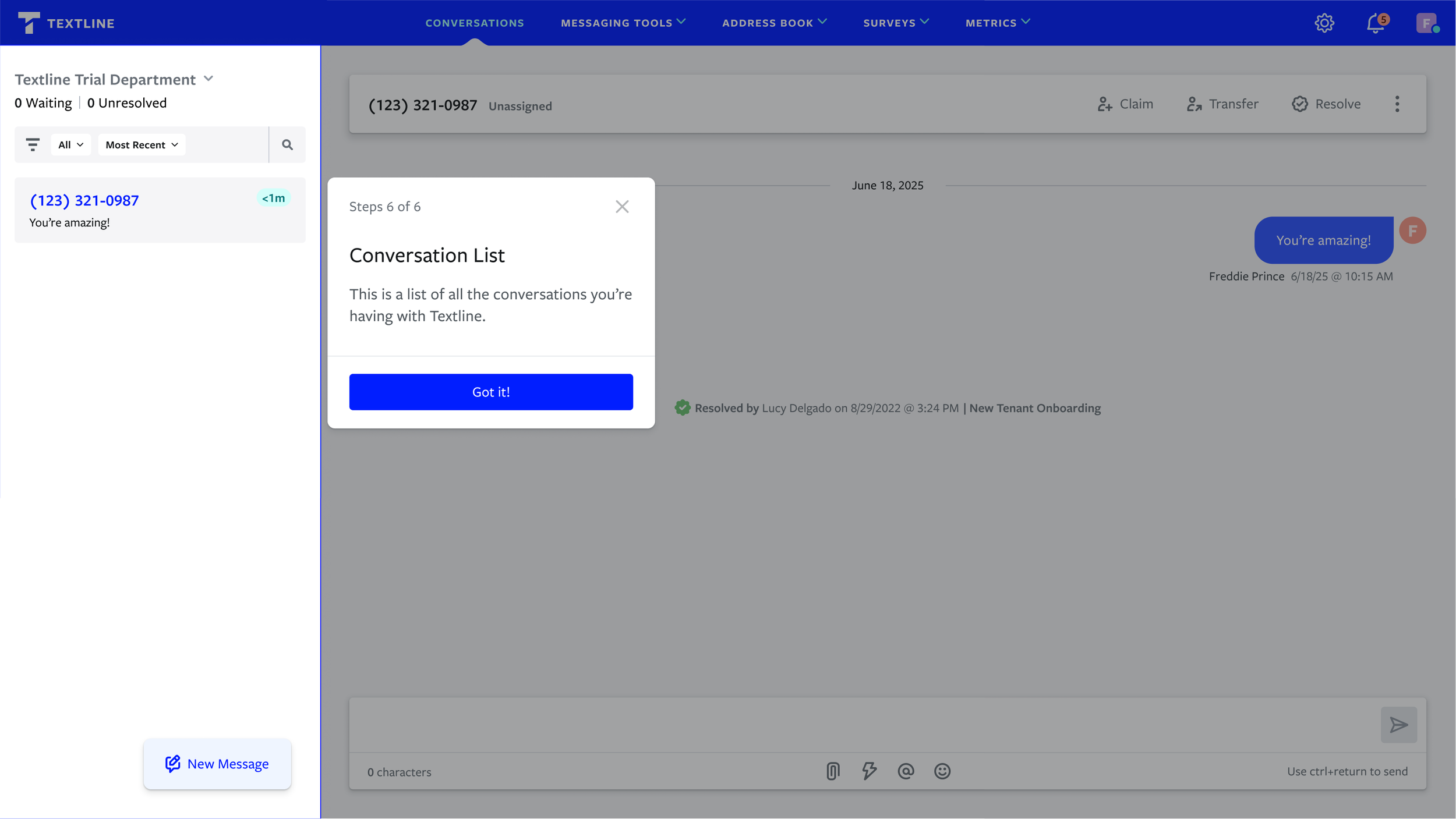Click the filter lines icon
This screenshot has height=819, width=1456.
tap(33, 144)
